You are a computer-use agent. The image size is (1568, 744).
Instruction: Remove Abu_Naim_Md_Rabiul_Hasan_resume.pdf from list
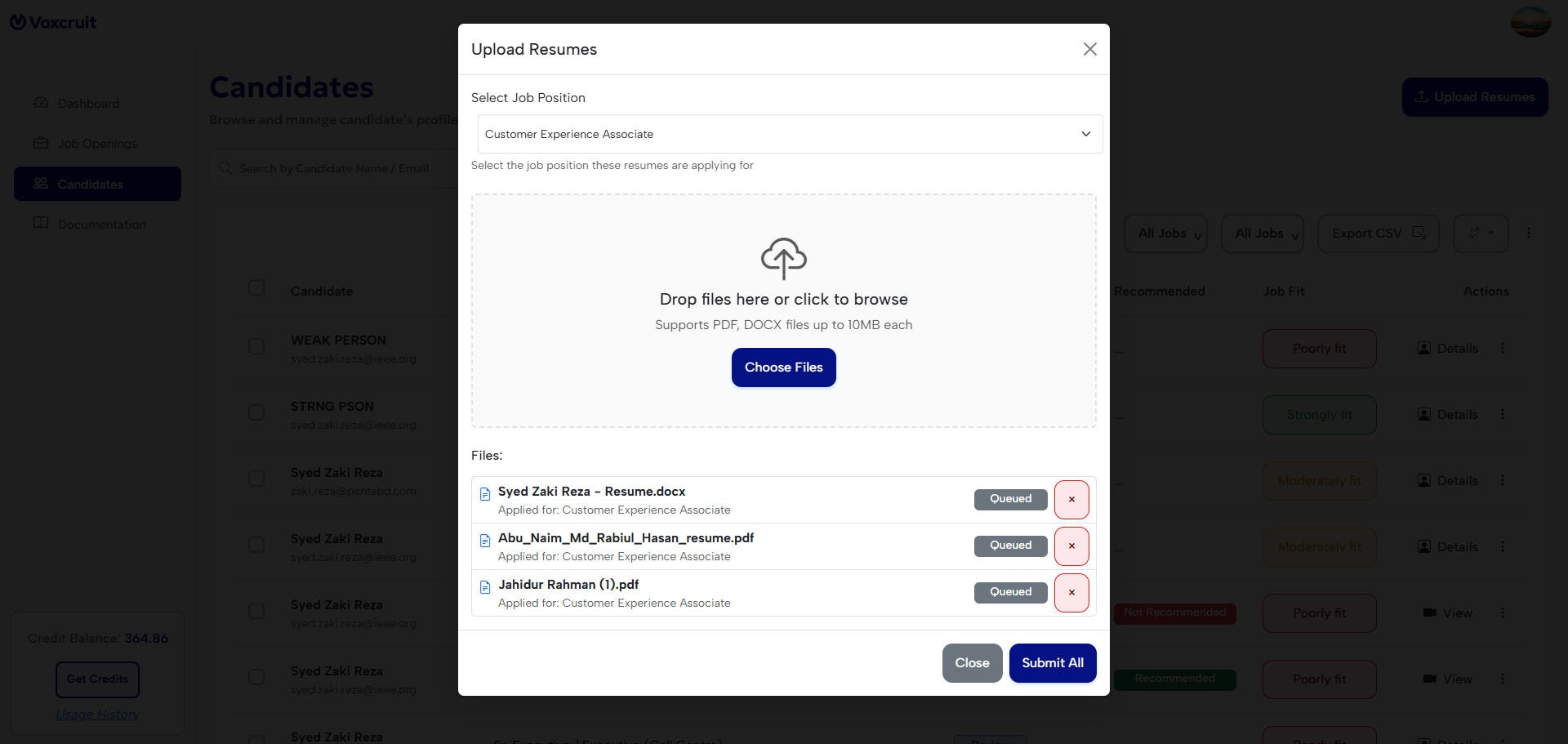click(x=1071, y=546)
